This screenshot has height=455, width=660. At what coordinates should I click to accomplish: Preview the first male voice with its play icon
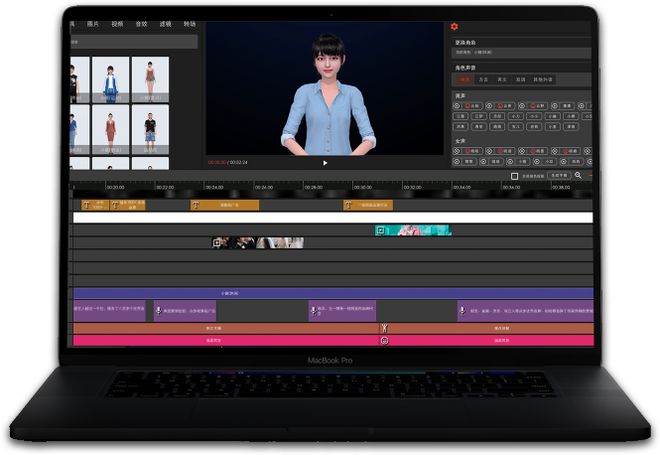[x=457, y=106]
